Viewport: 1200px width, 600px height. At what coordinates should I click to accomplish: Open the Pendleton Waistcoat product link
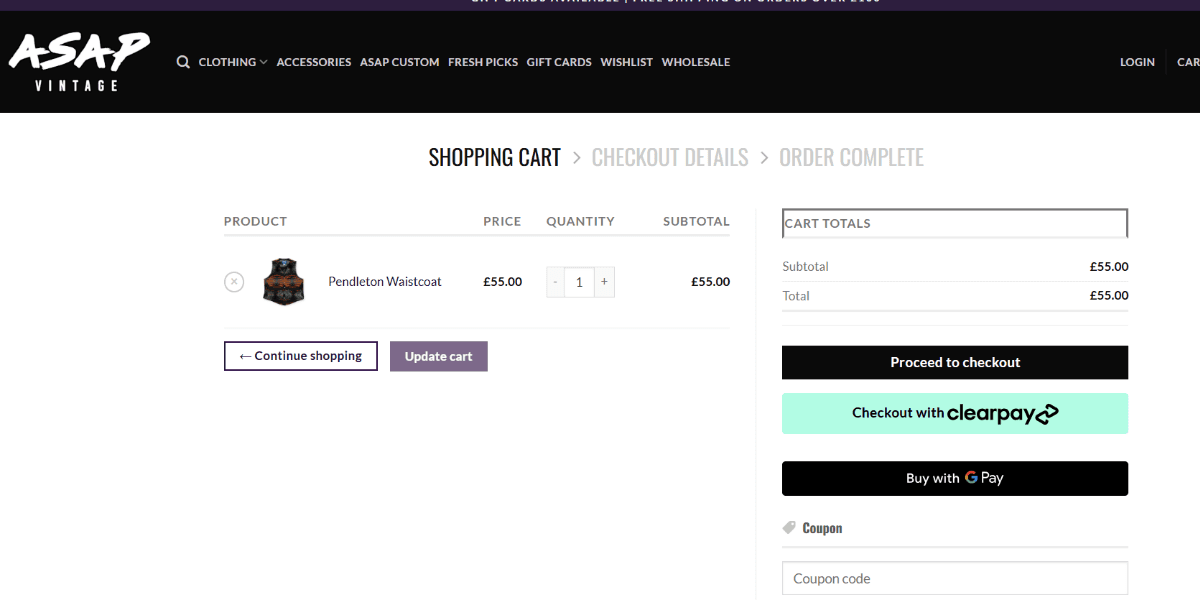click(385, 282)
